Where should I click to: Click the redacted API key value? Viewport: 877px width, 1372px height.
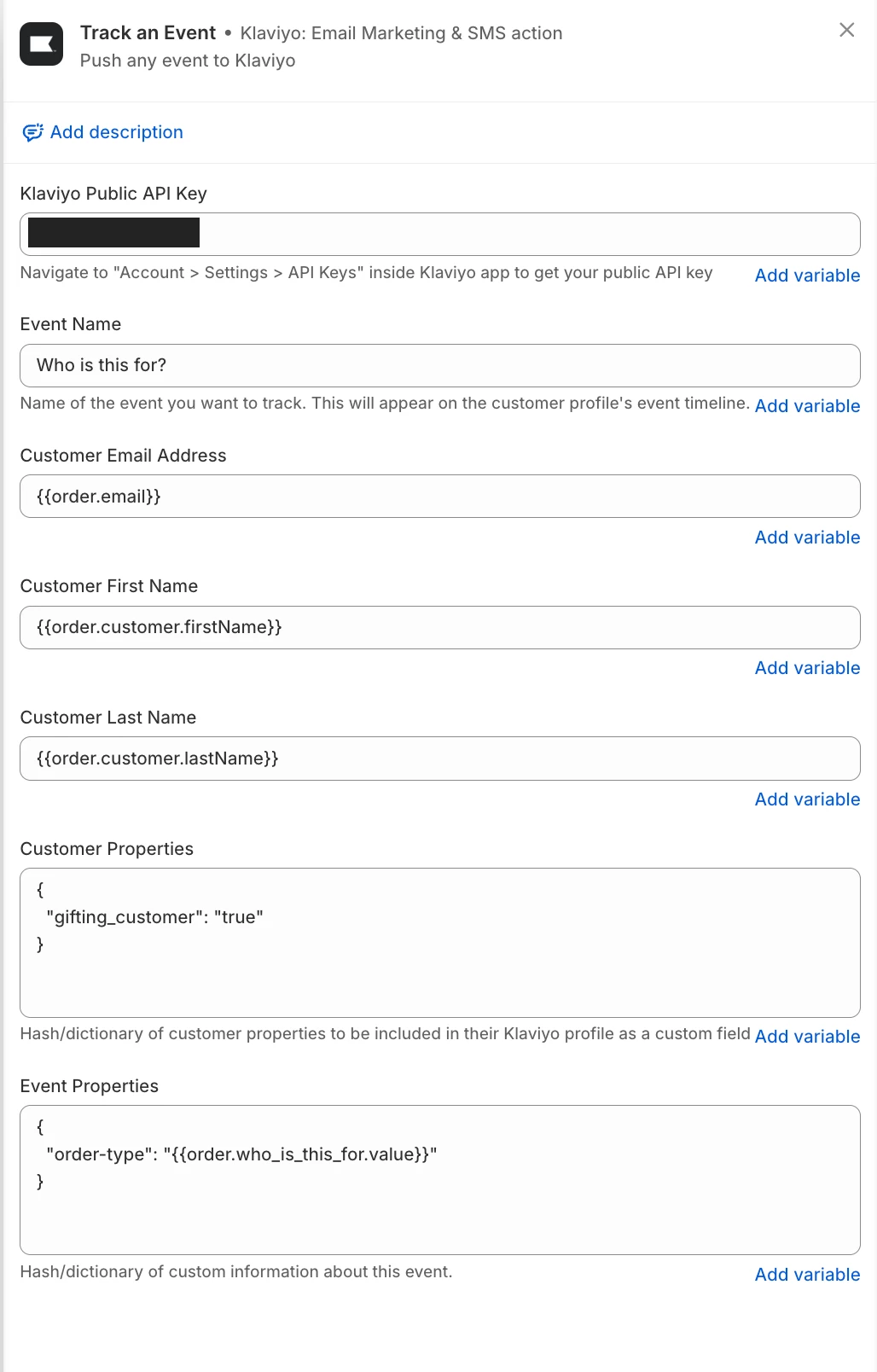point(114,232)
